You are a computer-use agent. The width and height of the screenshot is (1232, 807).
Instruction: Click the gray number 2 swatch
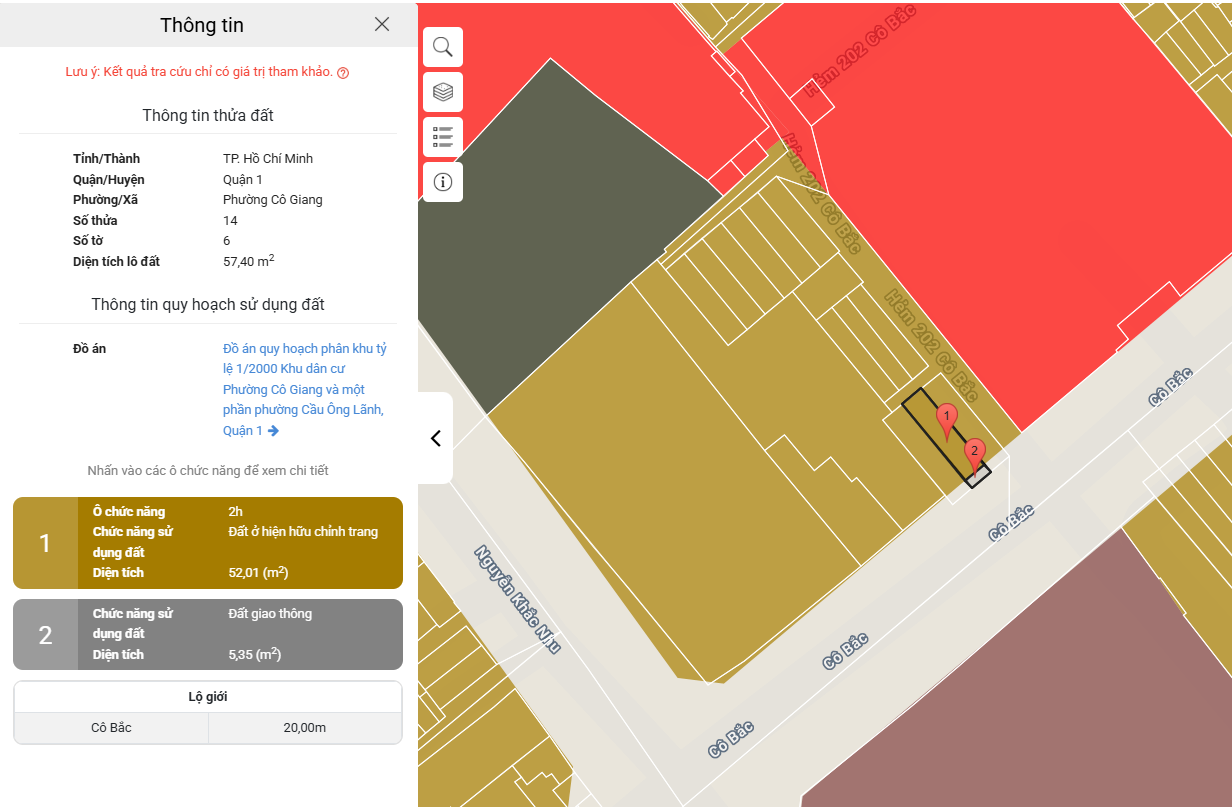45,634
